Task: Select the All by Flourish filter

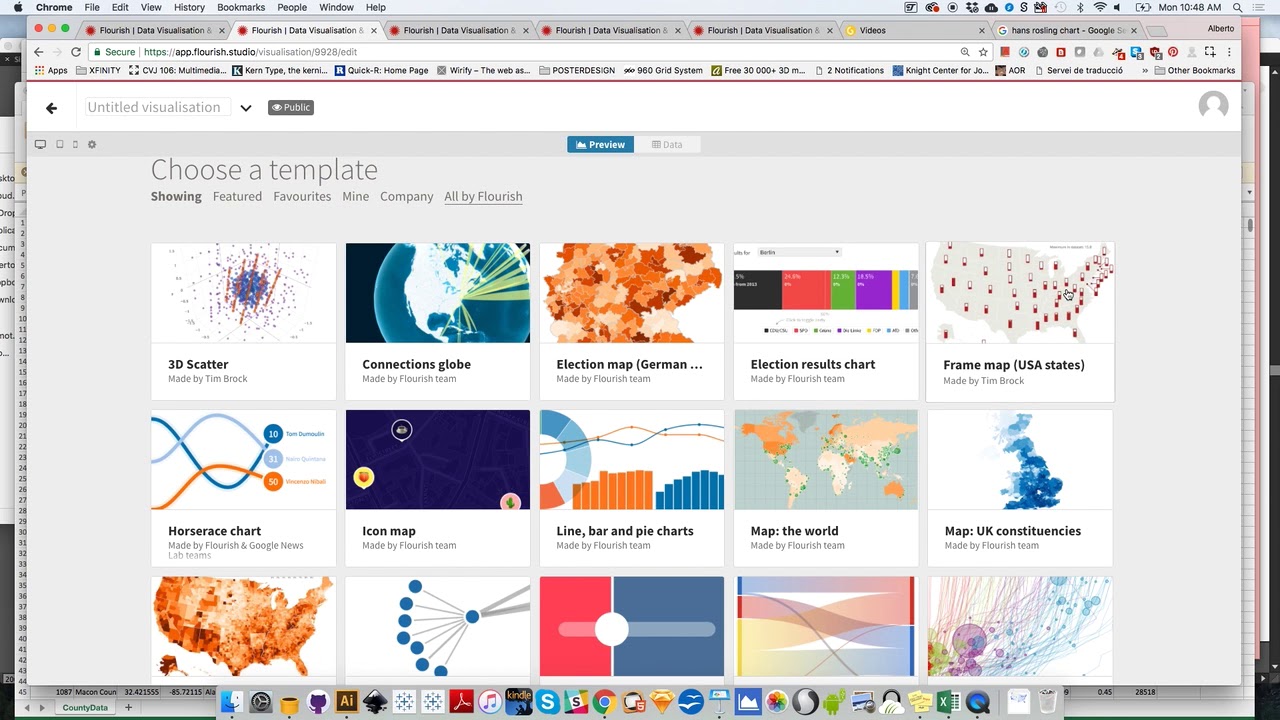Action: coord(483,197)
